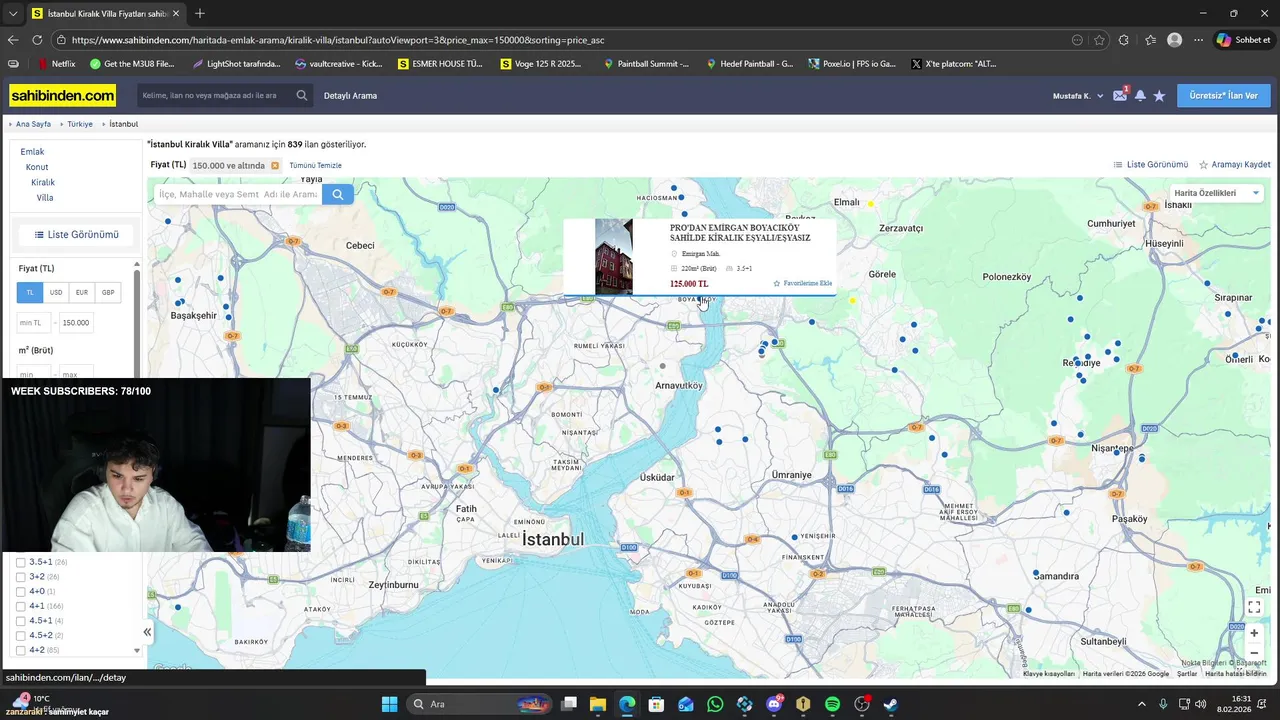This screenshot has height=720, width=1280.
Task: Expand the Harita Özellikleri dropdown
Action: 1216,193
